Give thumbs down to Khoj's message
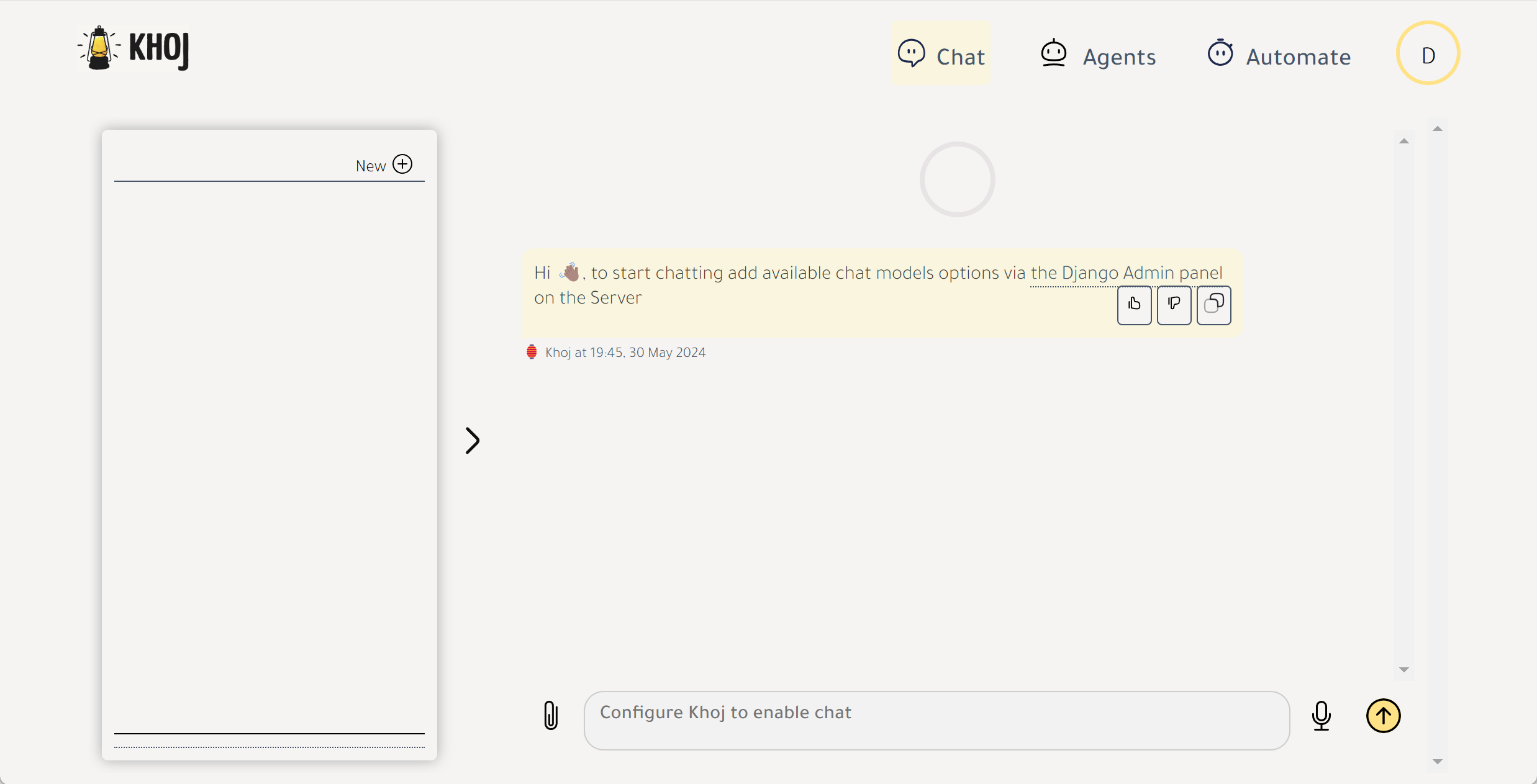Screen dimensions: 1537x784 (x=1174, y=305)
